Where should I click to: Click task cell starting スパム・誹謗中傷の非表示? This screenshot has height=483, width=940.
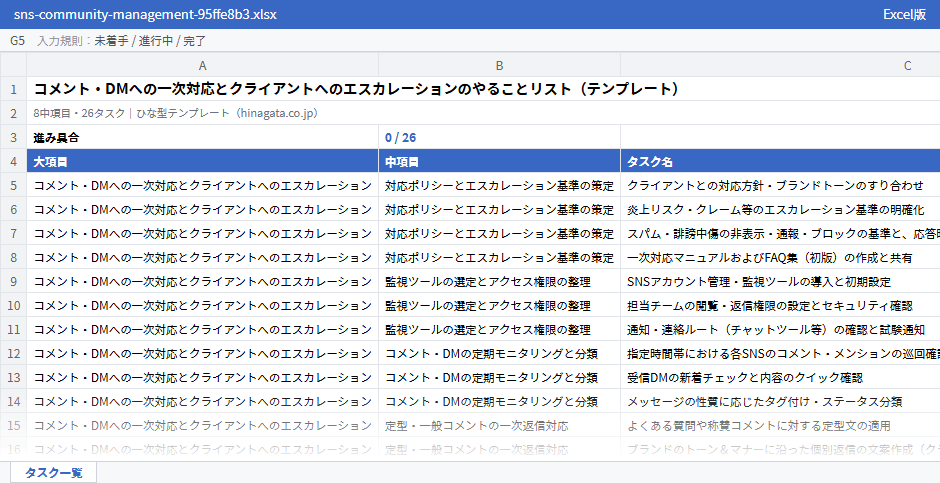[780, 233]
